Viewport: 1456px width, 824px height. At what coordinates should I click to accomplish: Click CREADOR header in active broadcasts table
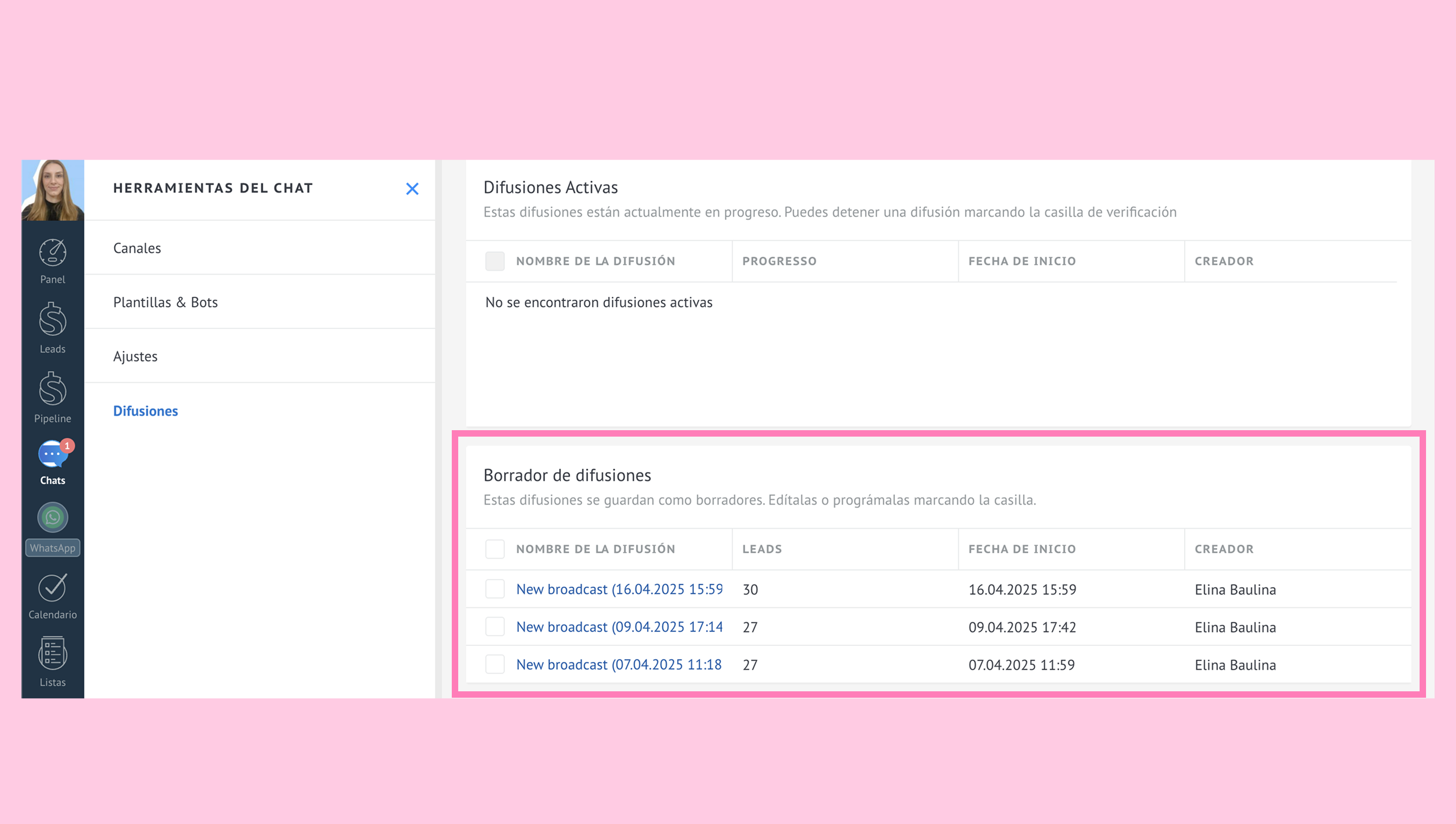click(1224, 261)
